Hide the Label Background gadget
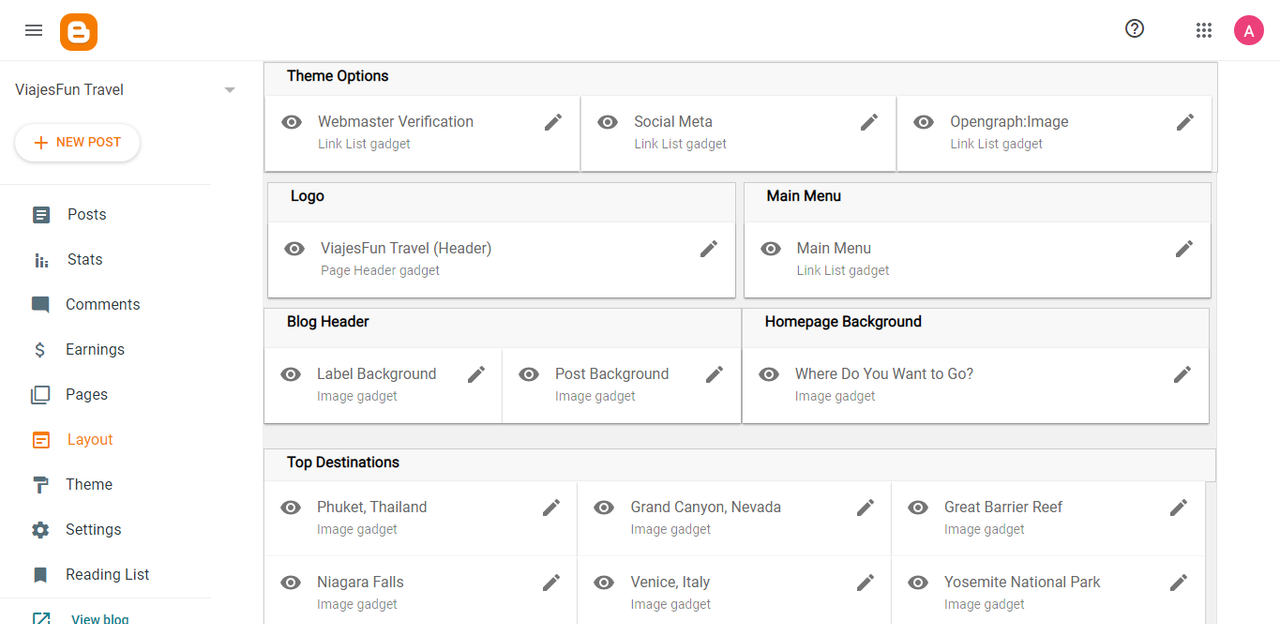Image resolution: width=1280 pixels, height=624 pixels. (x=291, y=374)
